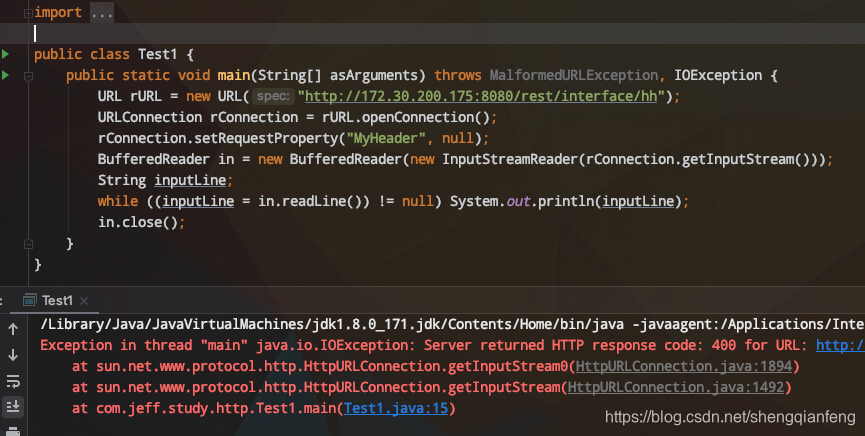This screenshot has height=436, width=865.
Task: Open the http URL link in exception message
Action: point(840,345)
